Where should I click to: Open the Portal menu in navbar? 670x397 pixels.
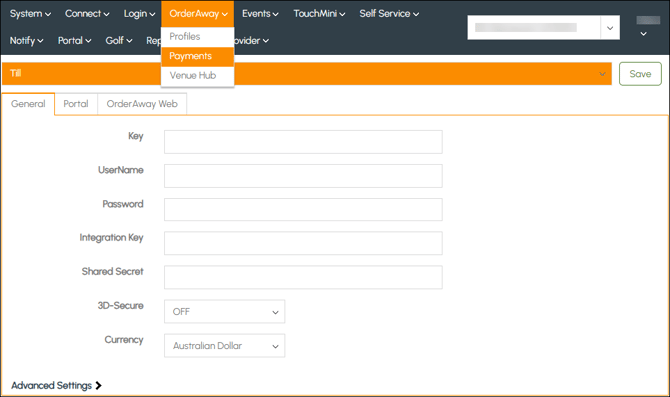74,41
